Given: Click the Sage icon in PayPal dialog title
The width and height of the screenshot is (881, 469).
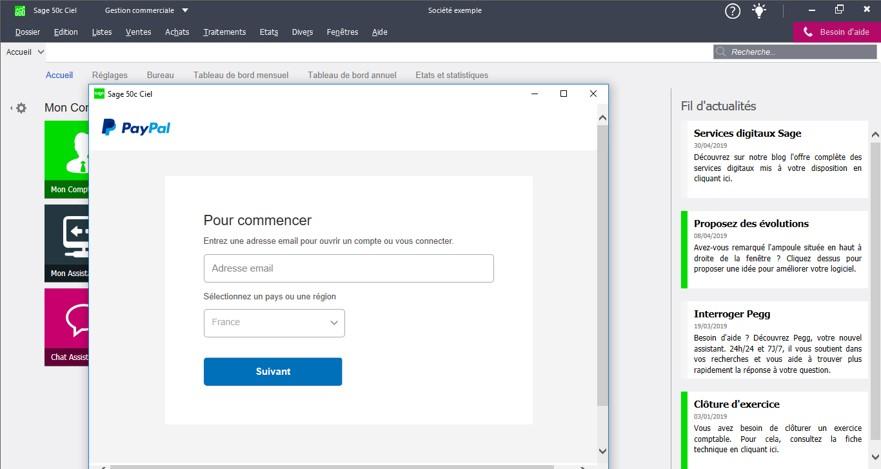Looking at the screenshot, I should [x=99, y=94].
